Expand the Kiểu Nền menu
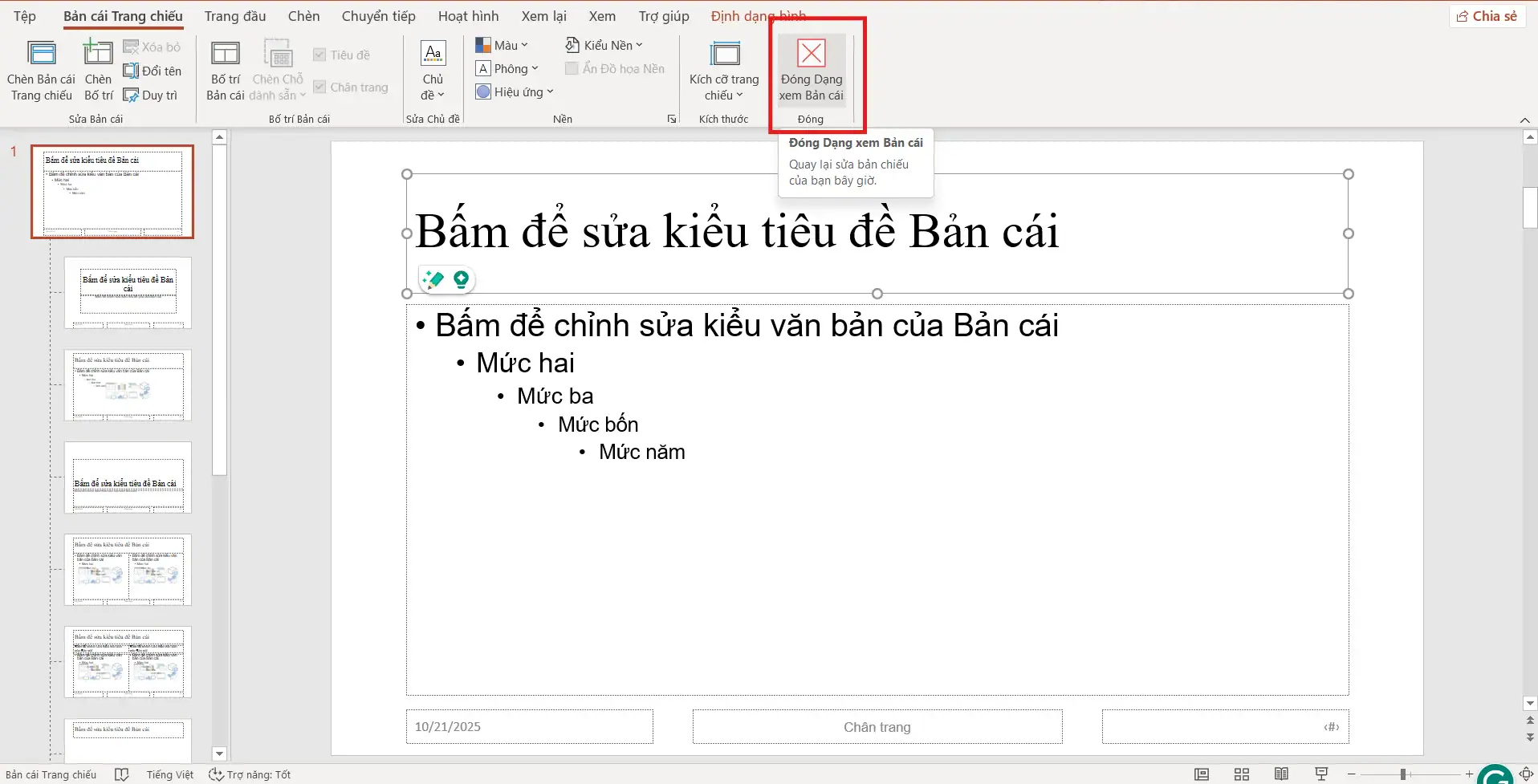Screen dimensions: 1538x784 (604, 45)
